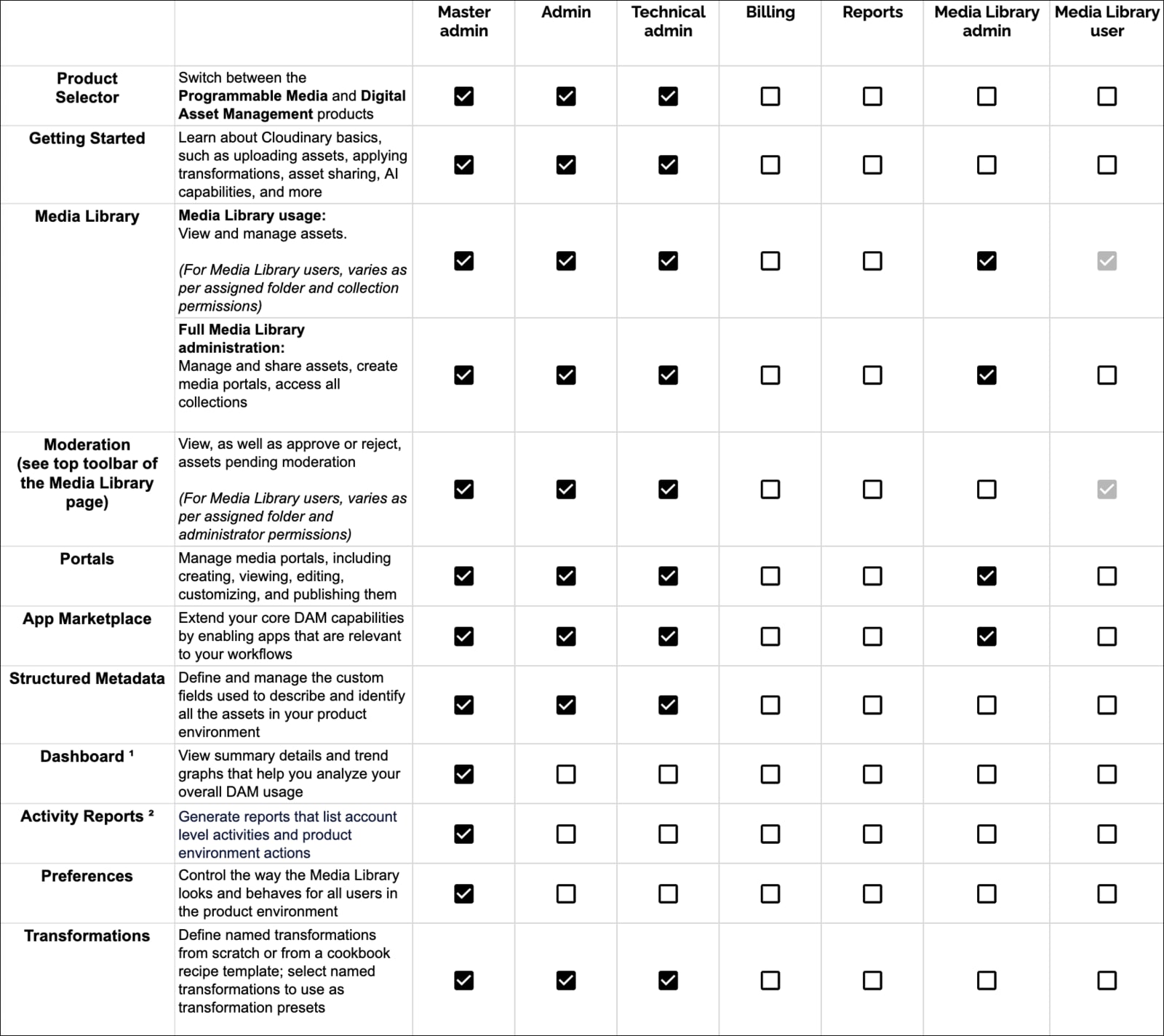The width and height of the screenshot is (1164, 1036).
Task: Check Media Library user box for App Marketplace
Action: click(x=1107, y=637)
